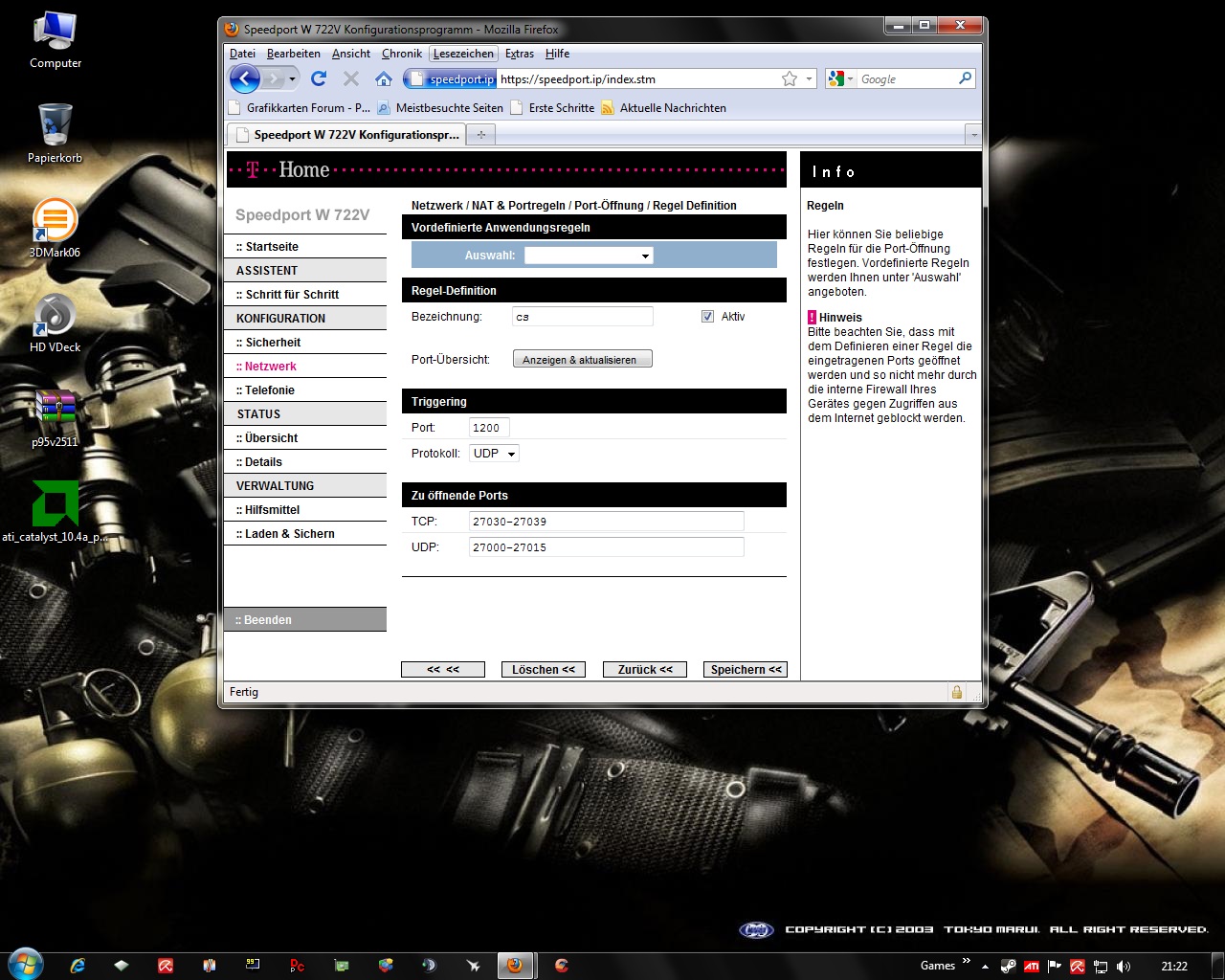Open the list all tabs dropdown

click(x=973, y=134)
